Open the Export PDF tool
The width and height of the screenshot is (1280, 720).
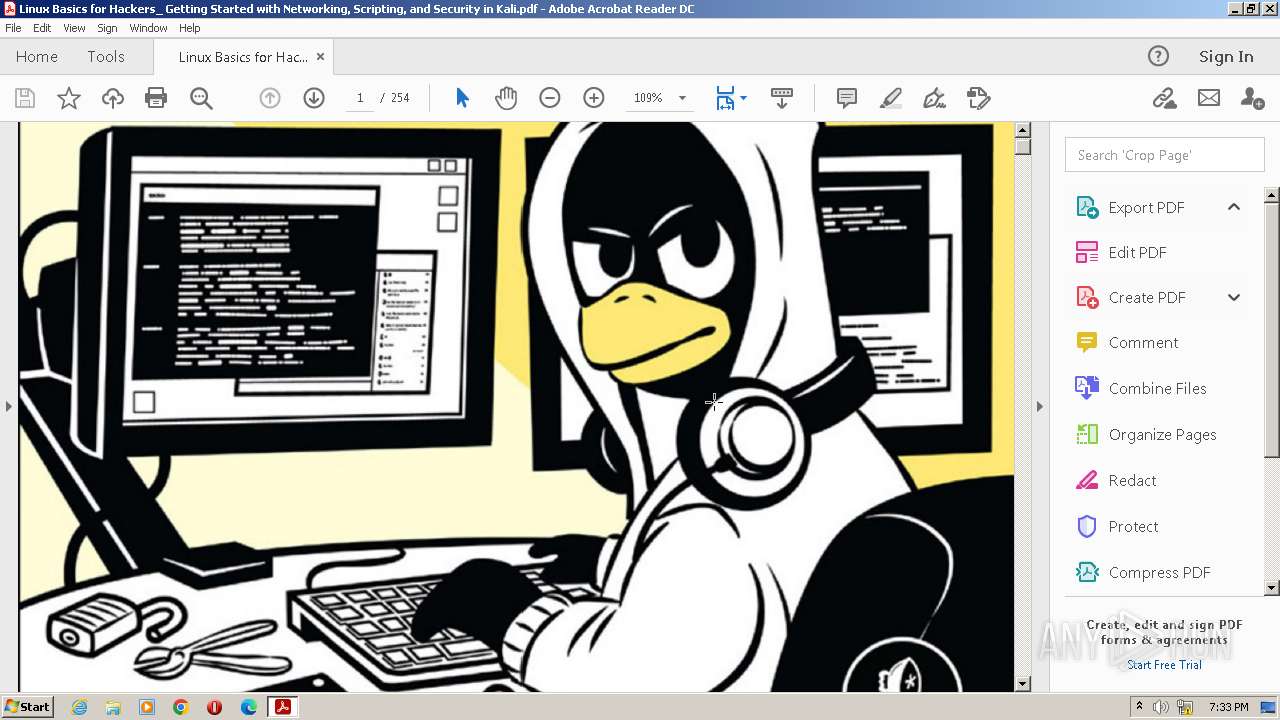pos(1146,207)
